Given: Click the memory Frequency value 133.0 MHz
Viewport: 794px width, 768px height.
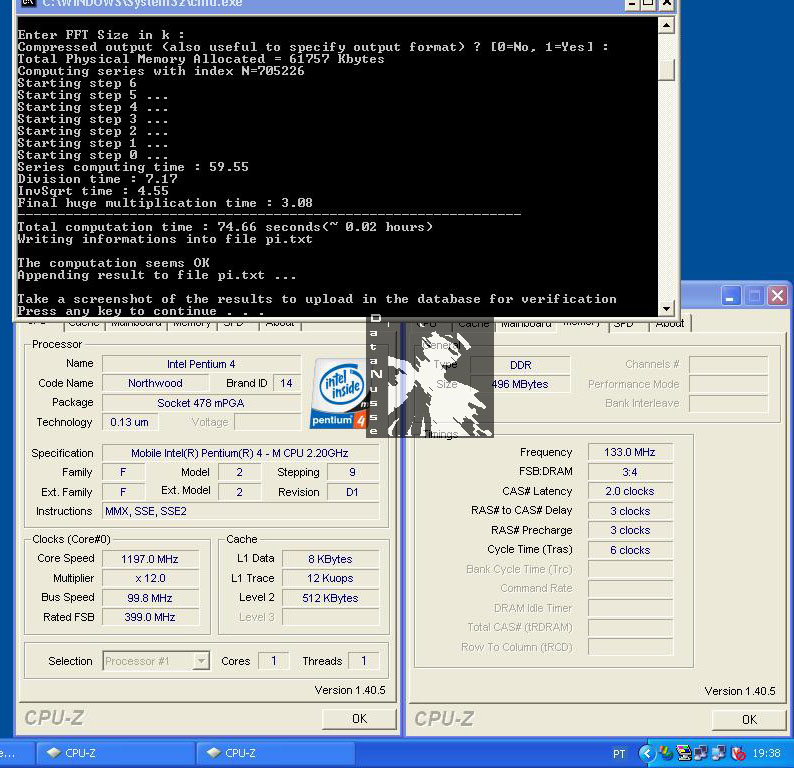Looking at the screenshot, I should coord(630,452).
